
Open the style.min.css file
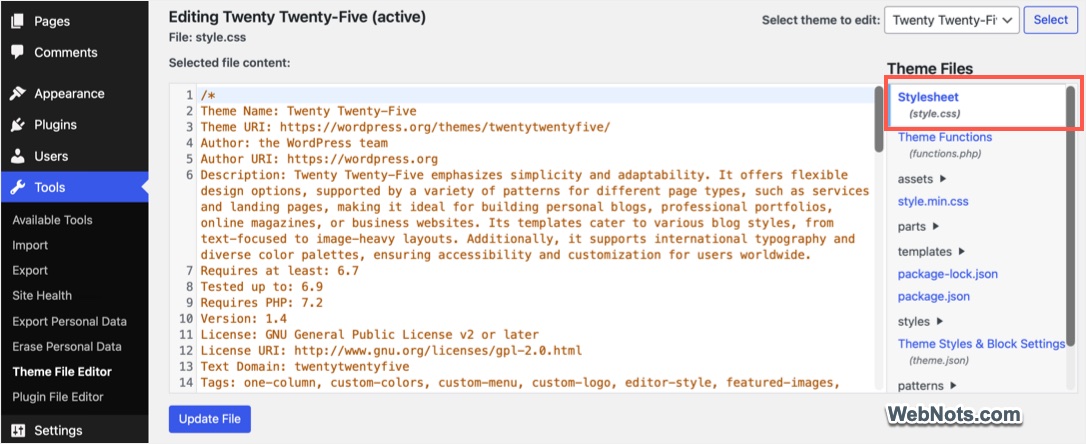click(x=933, y=202)
